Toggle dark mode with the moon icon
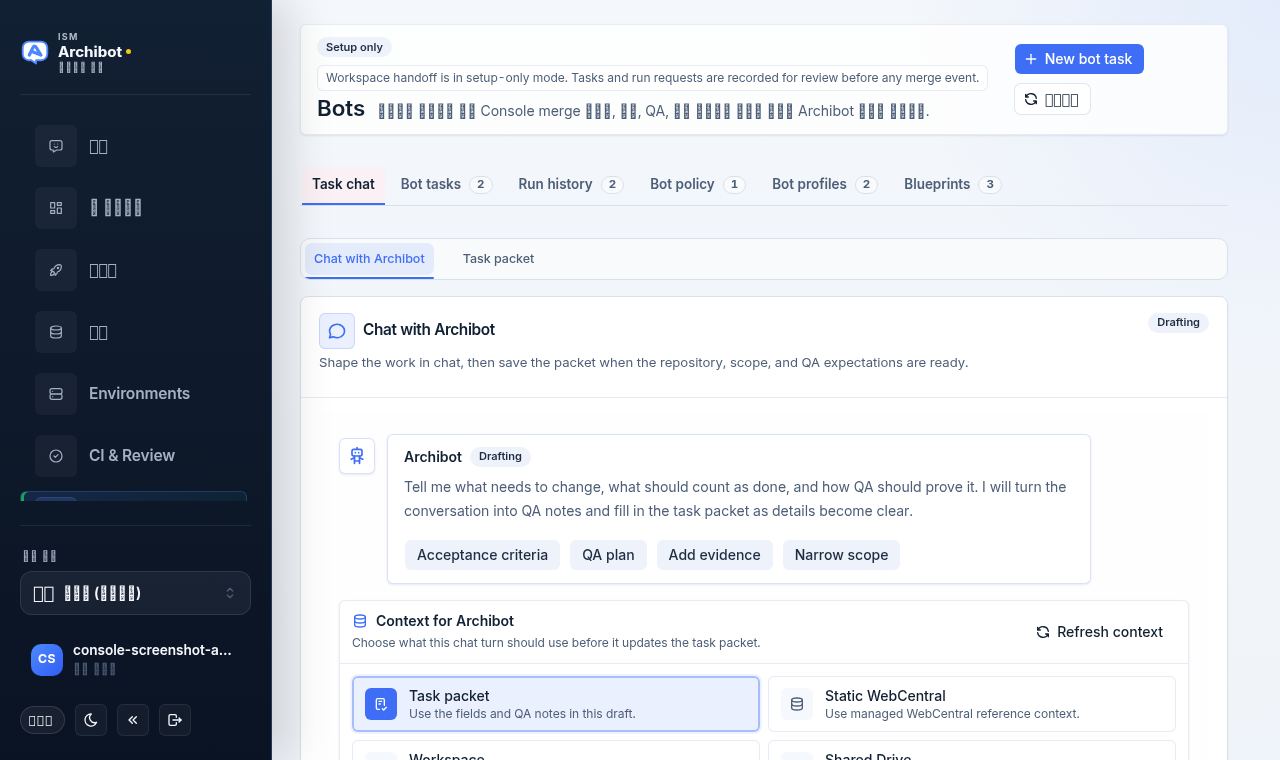1280x760 pixels. 91,720
